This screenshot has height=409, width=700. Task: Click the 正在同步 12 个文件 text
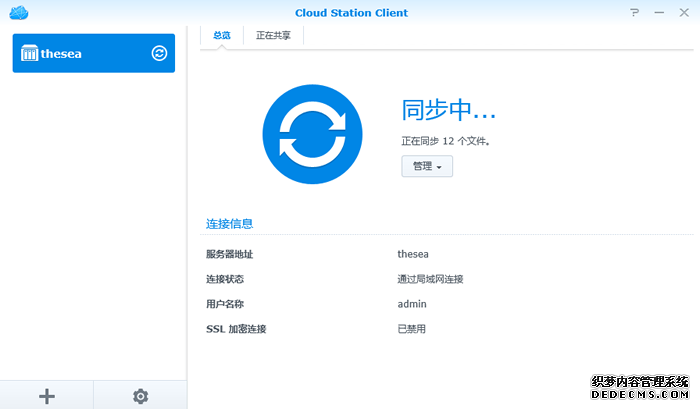(446, 141)
